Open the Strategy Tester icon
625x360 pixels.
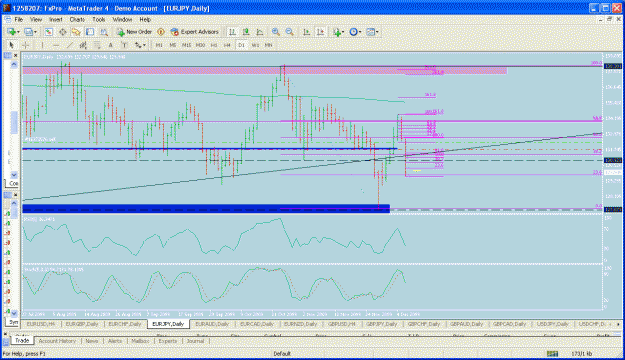click(104, 32)
